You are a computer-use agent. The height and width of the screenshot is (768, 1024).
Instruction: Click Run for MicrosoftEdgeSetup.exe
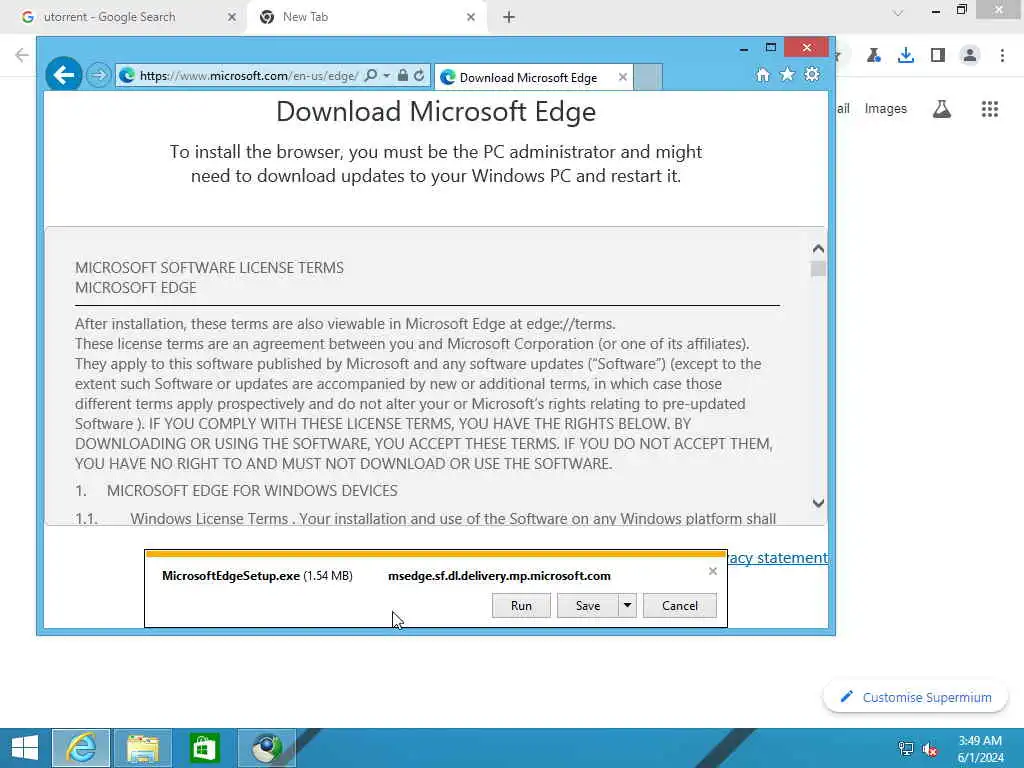pyautogui.click(x=521, y=605)
